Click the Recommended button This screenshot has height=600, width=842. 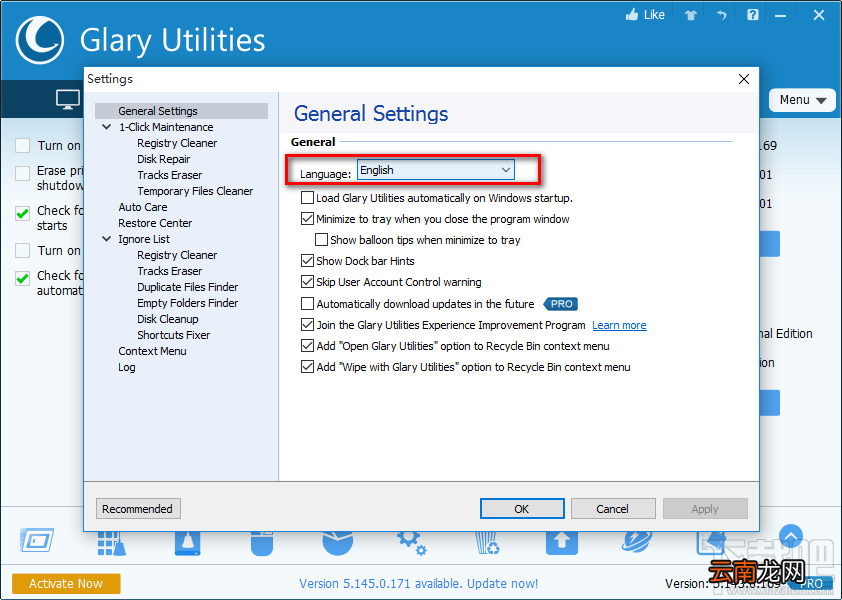tap(138, 508)
